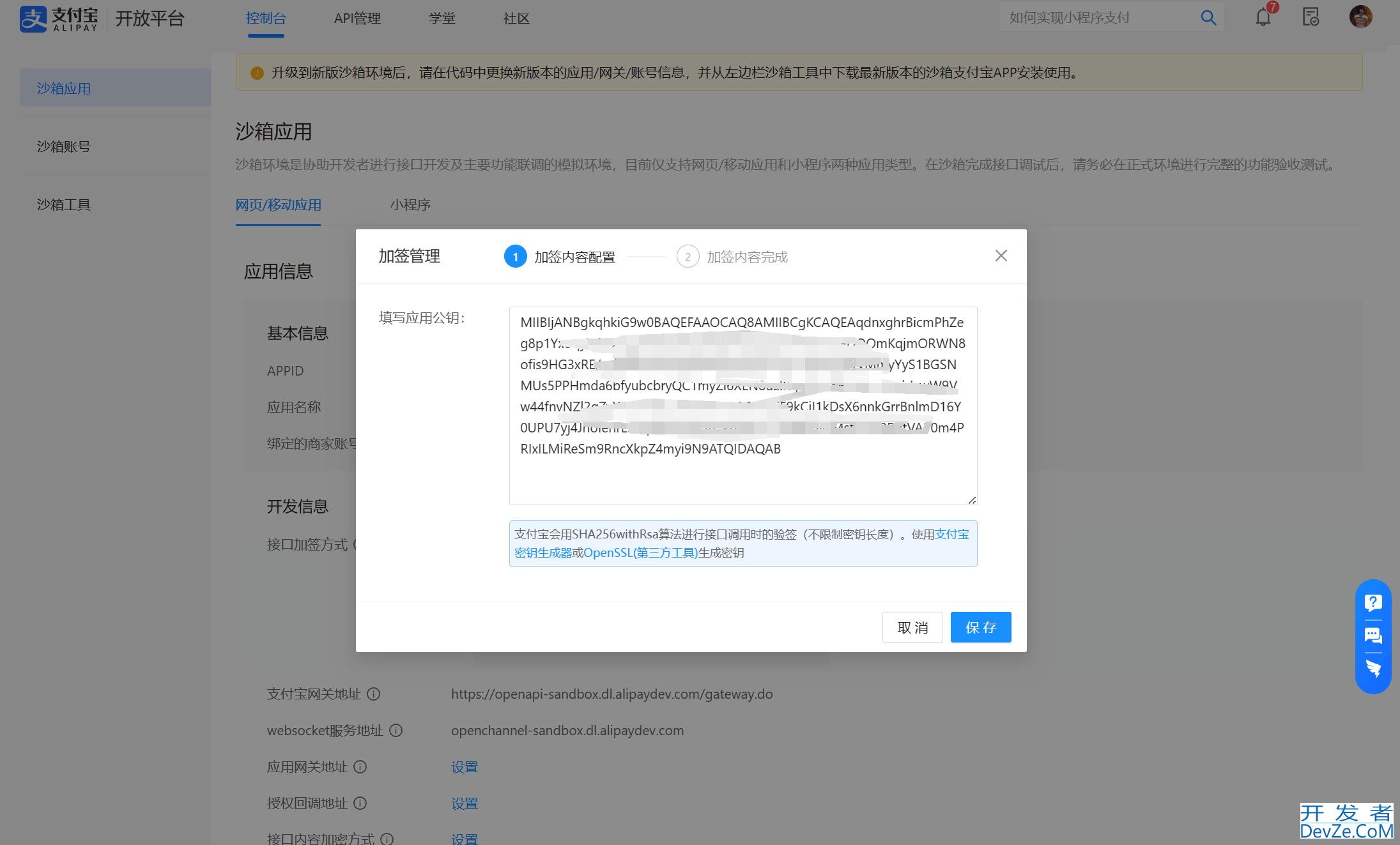Click the 开放平台 header text
This screenshot has width=1400, height=845.
(x=150, y=19)
